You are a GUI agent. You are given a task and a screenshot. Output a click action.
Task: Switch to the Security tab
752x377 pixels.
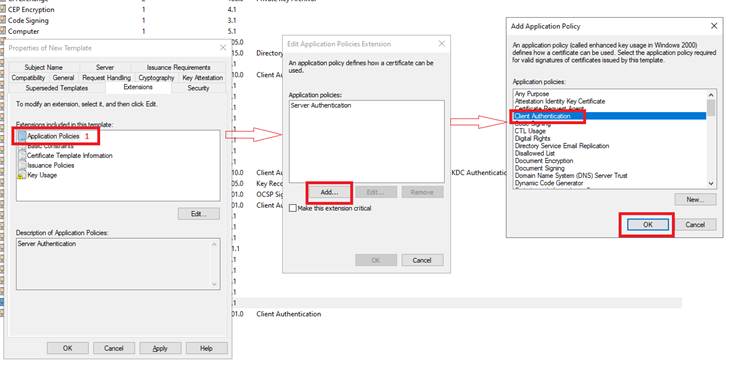coord(199,88)
